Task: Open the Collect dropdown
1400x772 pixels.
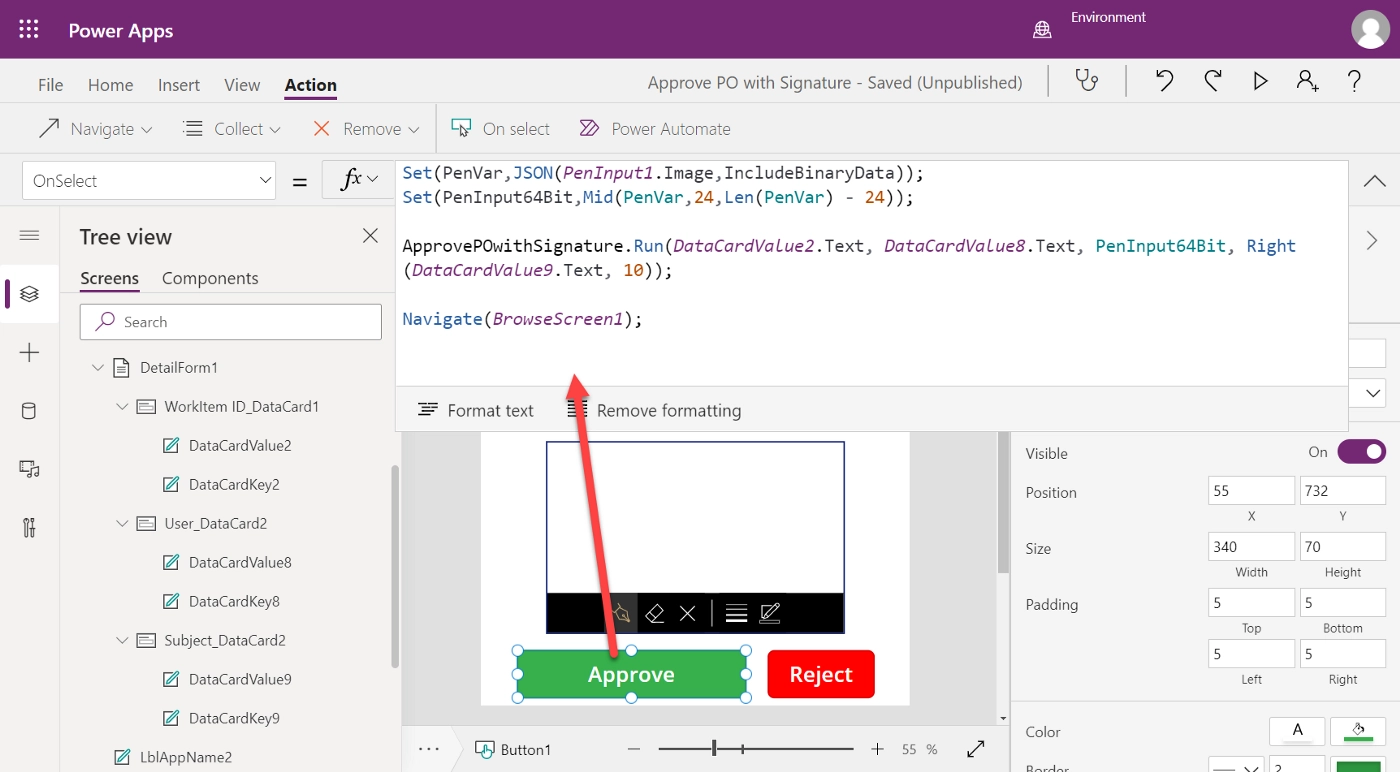Action: tap(232, 129)
